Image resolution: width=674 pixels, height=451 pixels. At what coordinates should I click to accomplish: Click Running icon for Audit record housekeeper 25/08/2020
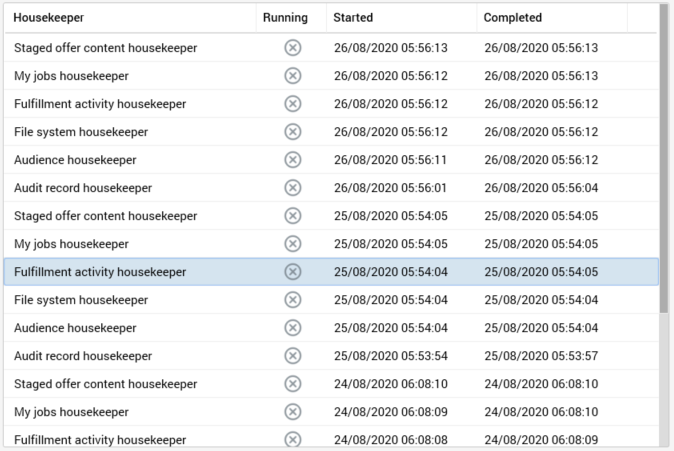[x=292, y=356]
